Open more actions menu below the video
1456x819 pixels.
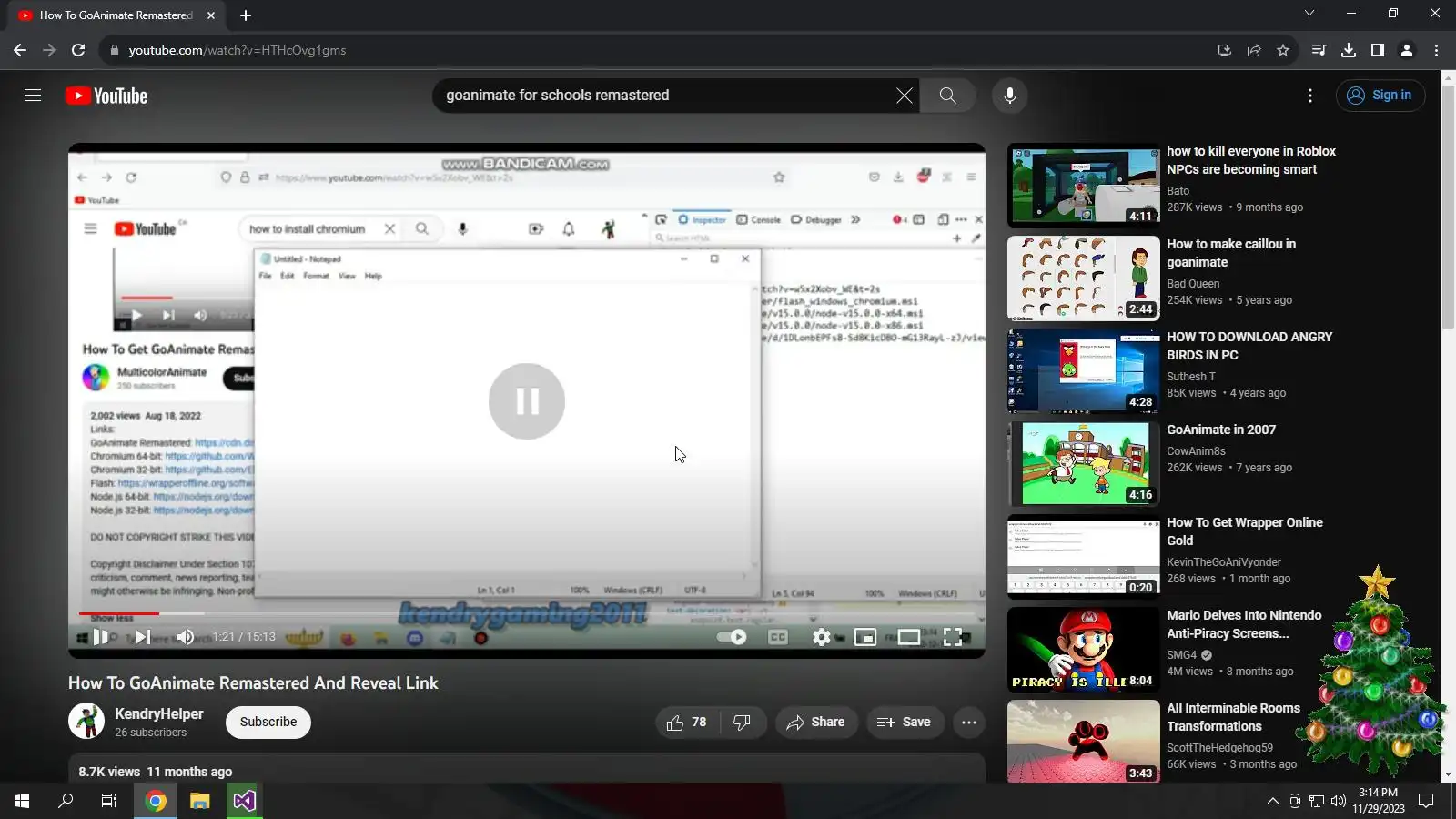click(969, 723)
